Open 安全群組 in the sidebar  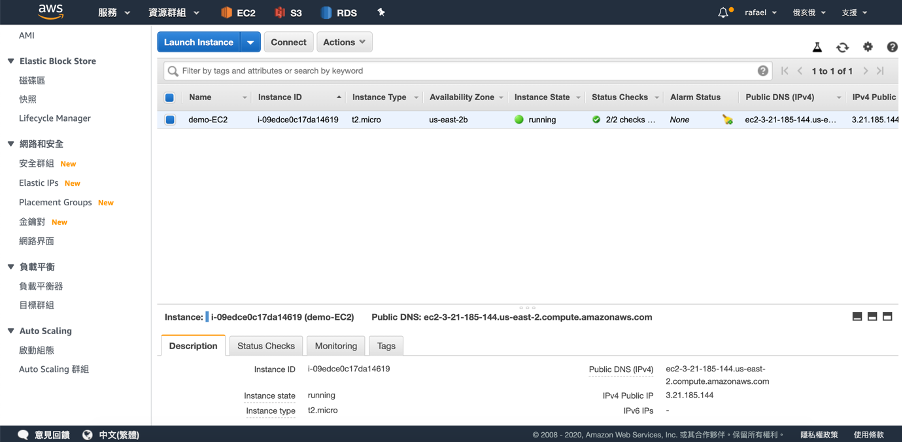coord(36,163)
